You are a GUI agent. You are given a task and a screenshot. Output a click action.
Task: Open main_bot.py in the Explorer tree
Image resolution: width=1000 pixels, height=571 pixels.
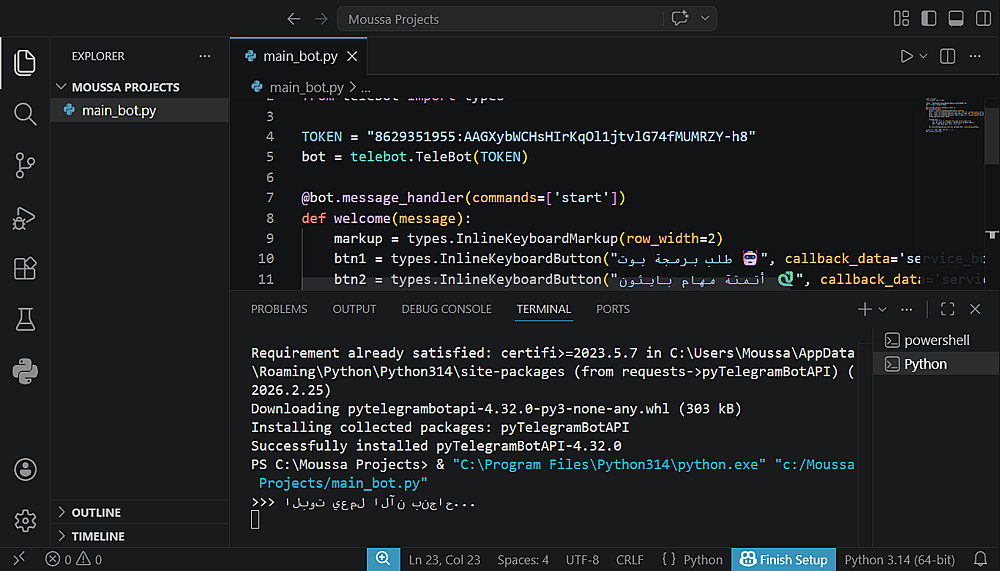point(118,110)
